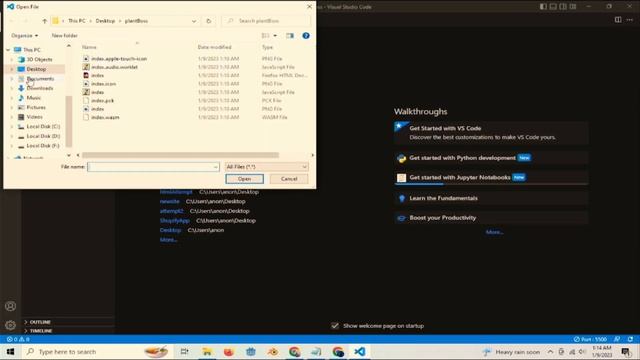The width and height of the screenshot is (640, 360).
Task: Open the File name history dropdown arrow
Action: (x=216, y=167)
